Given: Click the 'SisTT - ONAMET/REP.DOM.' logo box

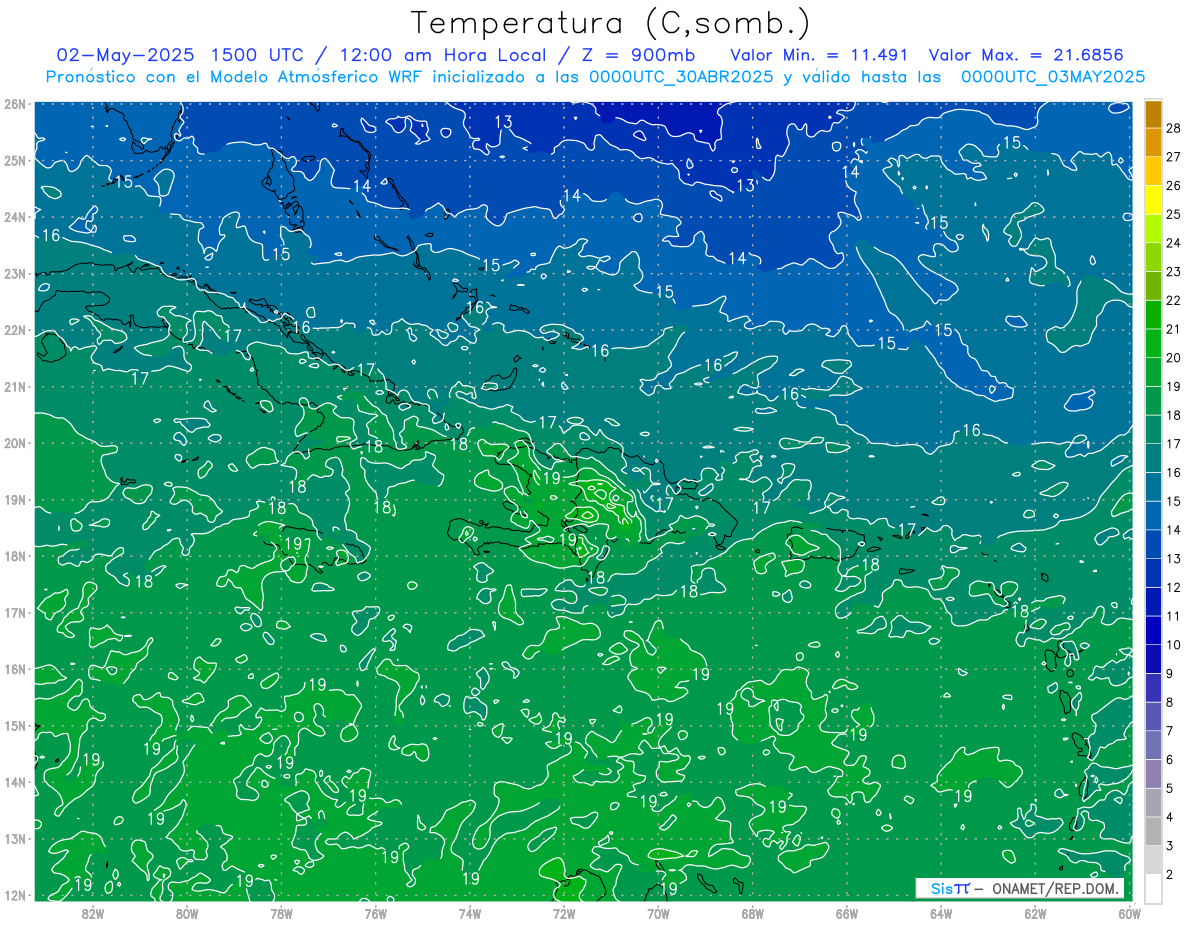Looking at the screenshot, I should coord(1020,888).
